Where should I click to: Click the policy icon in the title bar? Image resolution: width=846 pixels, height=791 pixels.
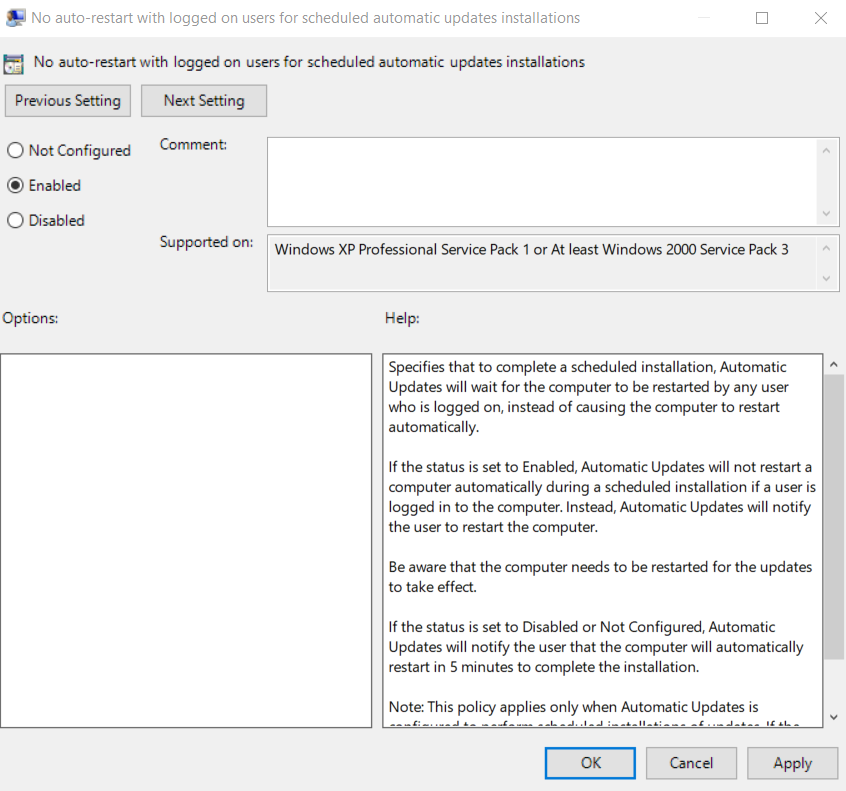[15, 17]
